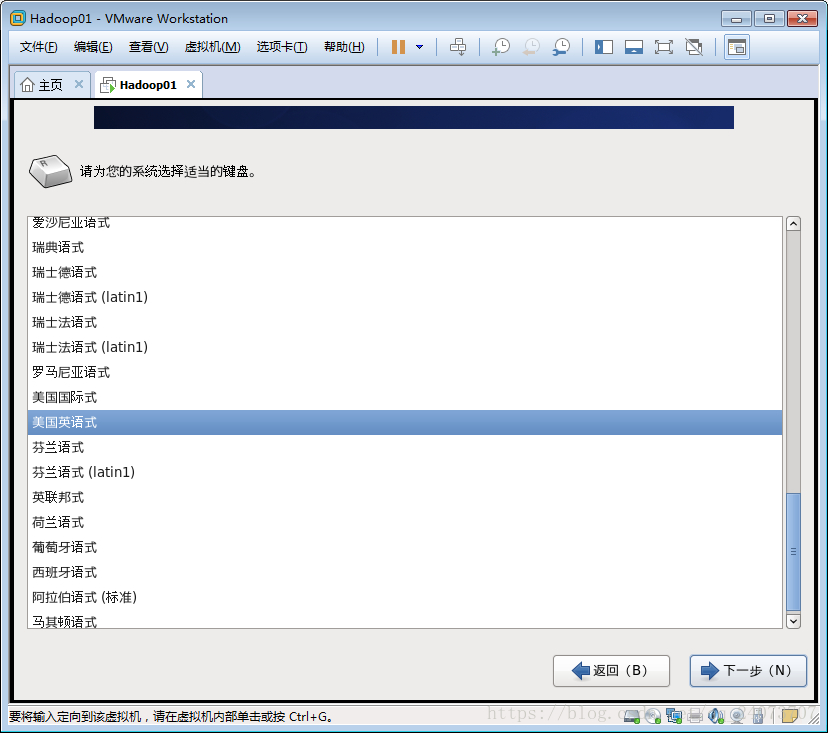This screenshot has height=733, width=828.
Task: Click the webcam device status icon
Action: [737, 716]
